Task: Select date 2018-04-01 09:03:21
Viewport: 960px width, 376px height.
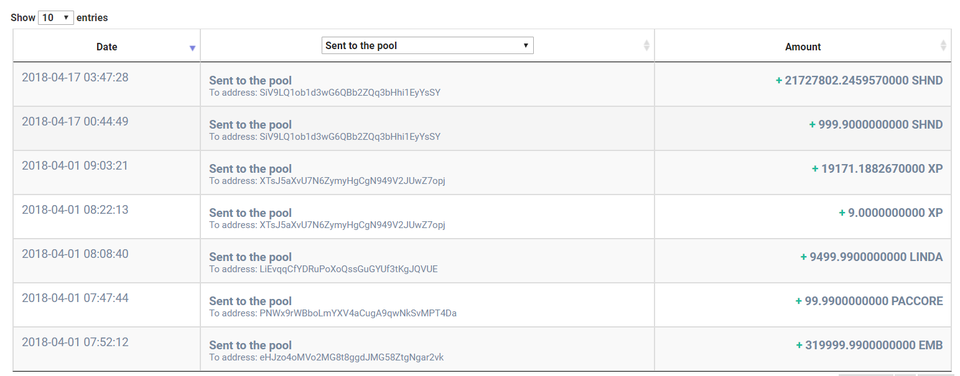Action: click(75, 165)
